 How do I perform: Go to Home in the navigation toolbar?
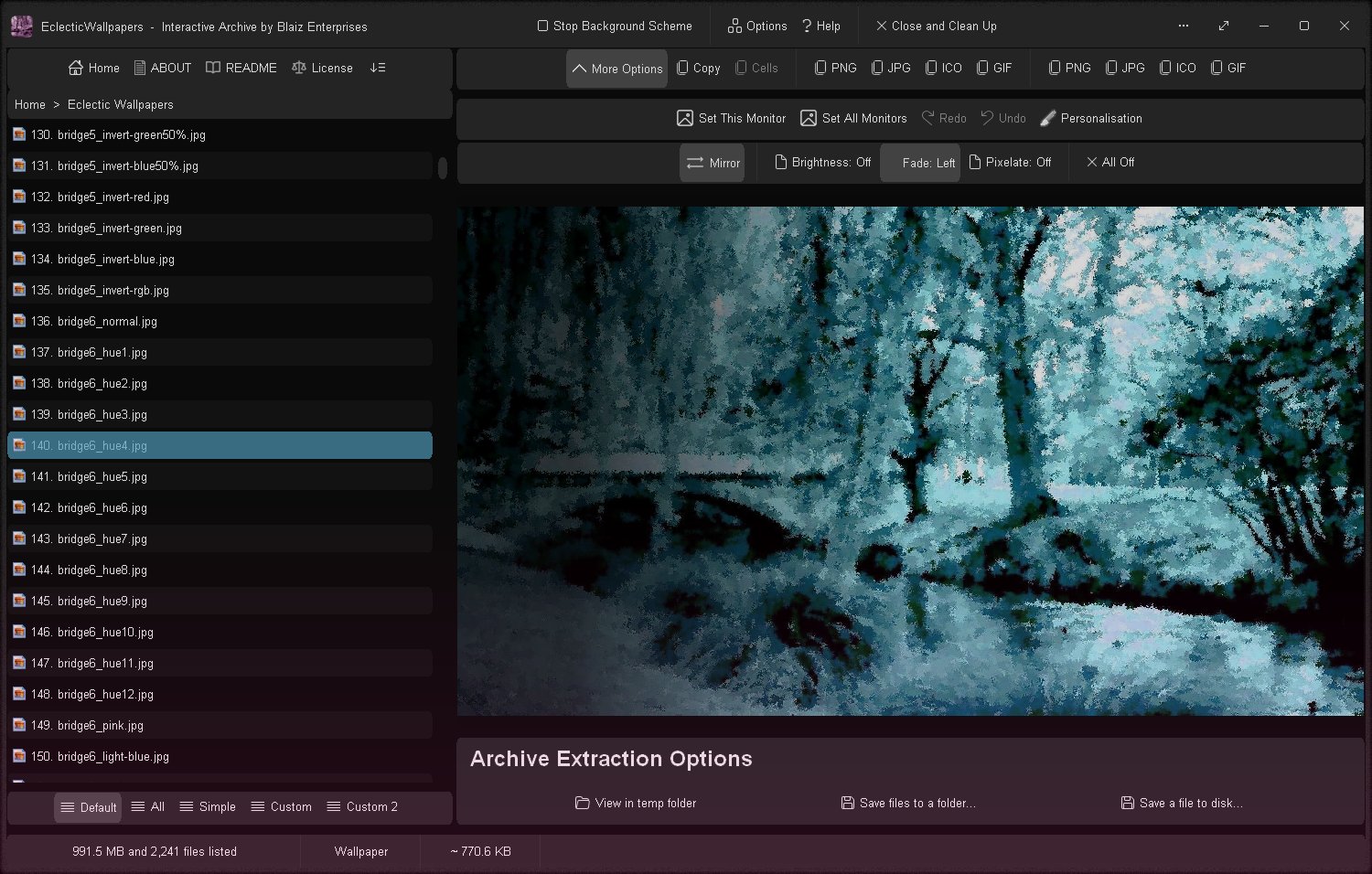[x=93, y=68]
